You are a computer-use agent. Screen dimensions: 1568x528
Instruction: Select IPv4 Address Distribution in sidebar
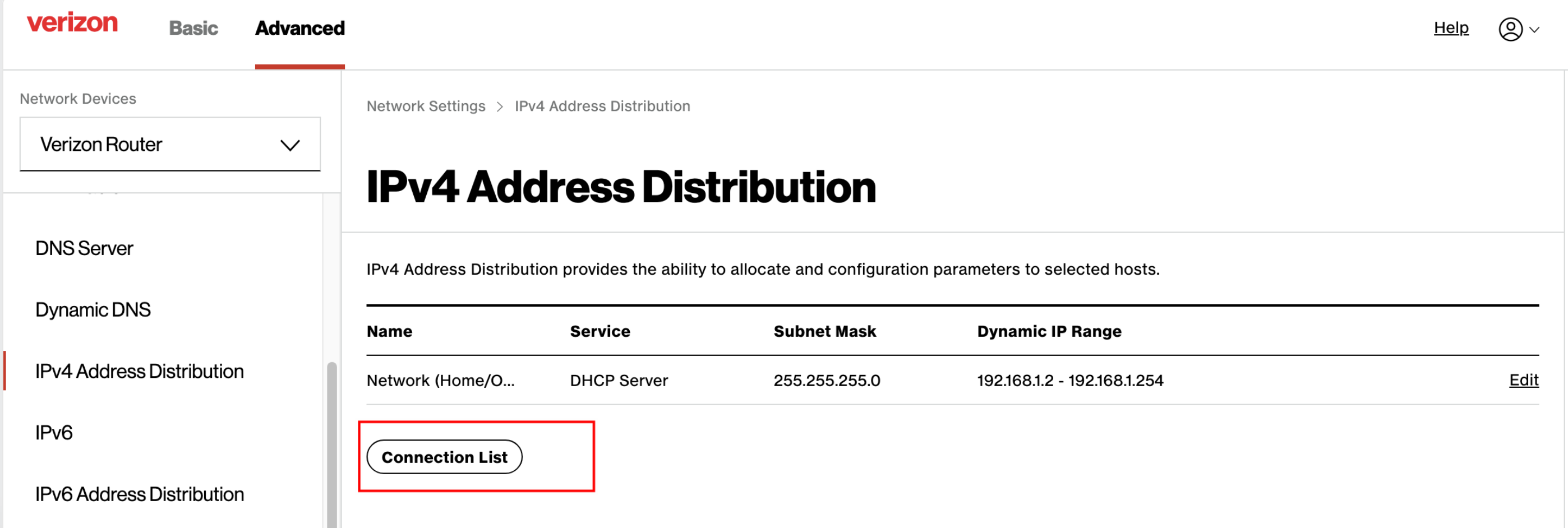(140, 371)
